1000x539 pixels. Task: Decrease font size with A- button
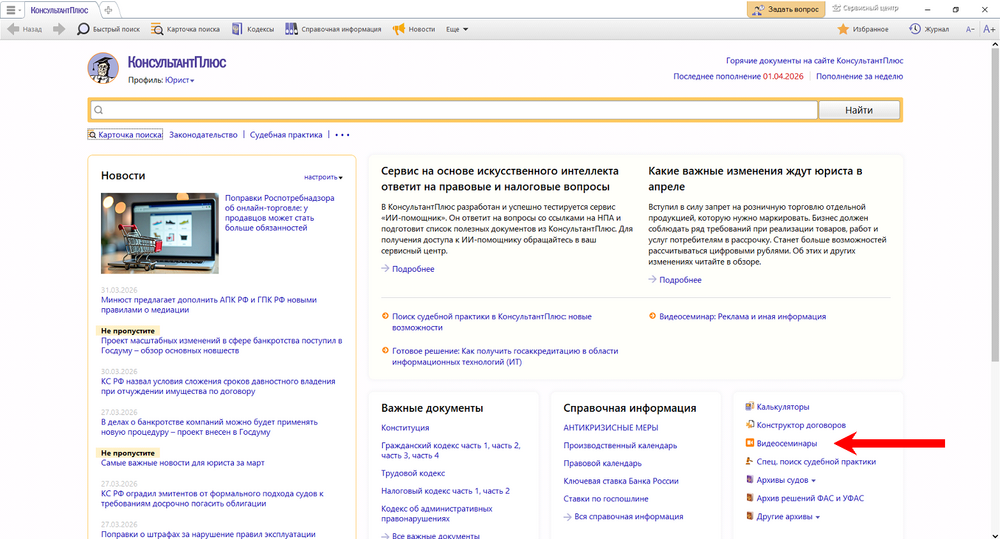coord(969,29)
